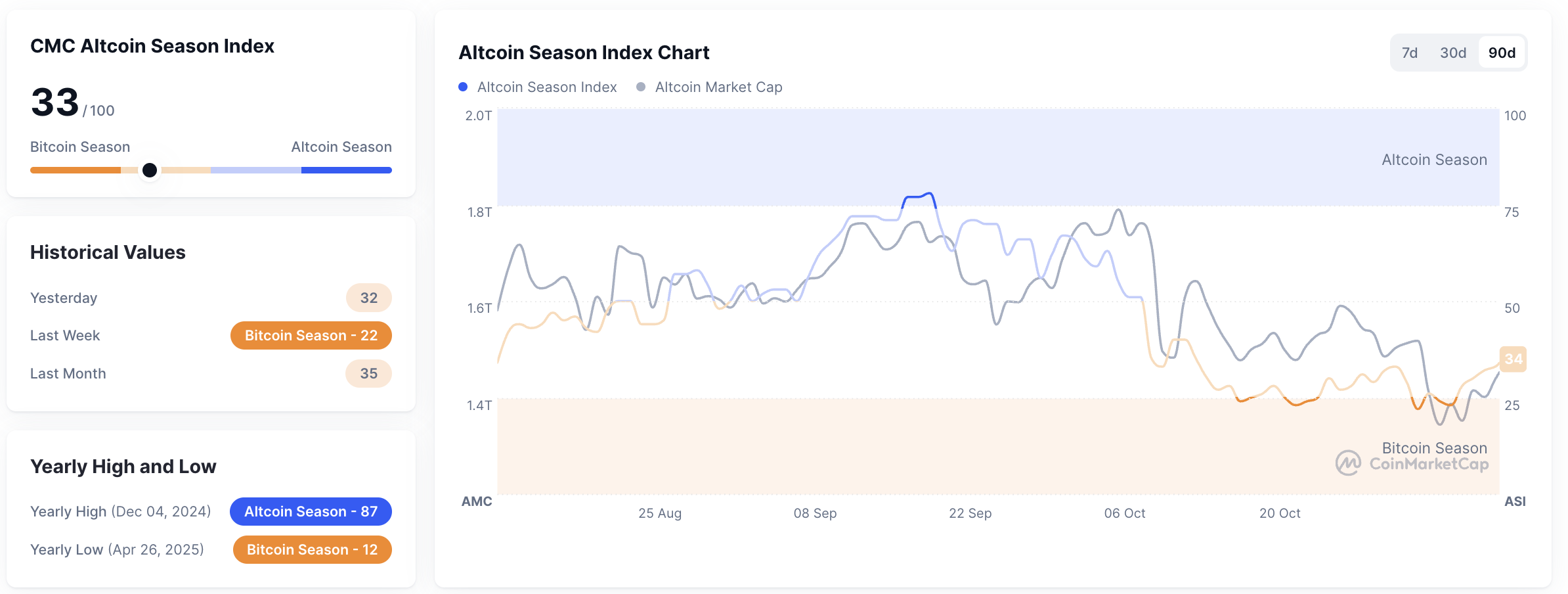This screenshot has width=1568, height=594.
Task: Click the Altcoin Season - 87 badge
Action: (311, 511)
